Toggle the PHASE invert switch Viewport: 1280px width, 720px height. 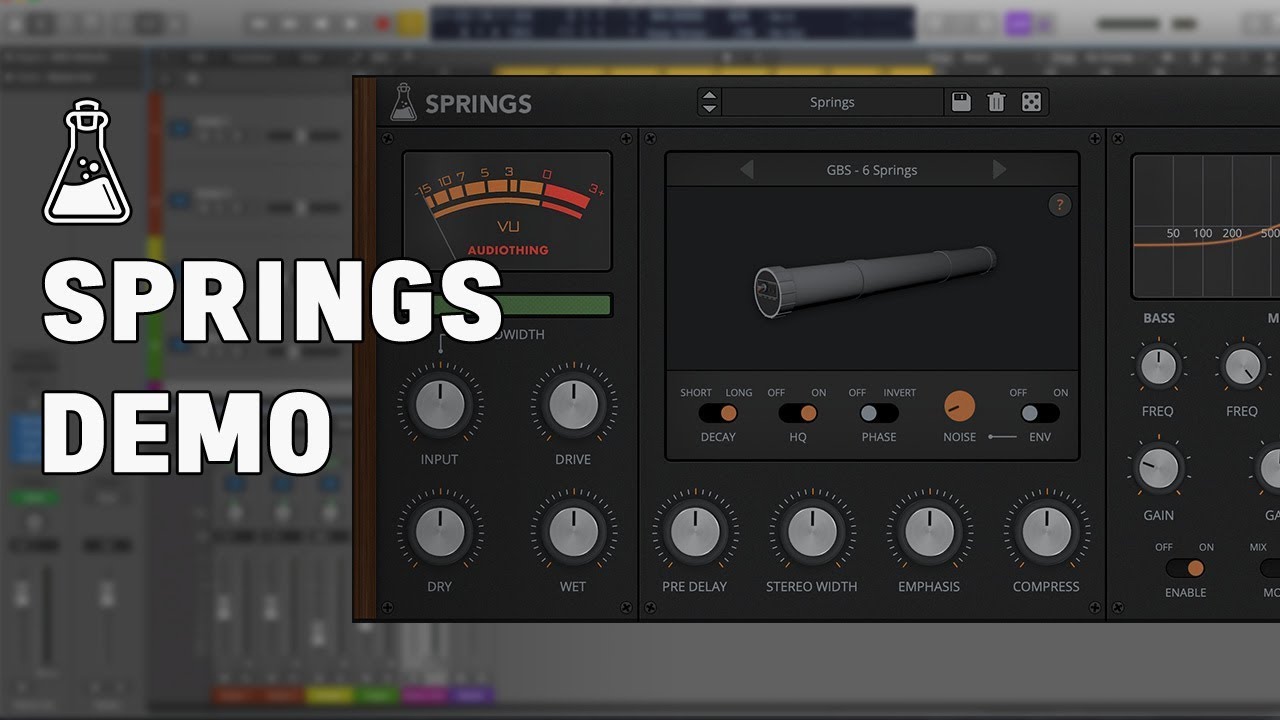pyautogui.click(x=879, y=413)
